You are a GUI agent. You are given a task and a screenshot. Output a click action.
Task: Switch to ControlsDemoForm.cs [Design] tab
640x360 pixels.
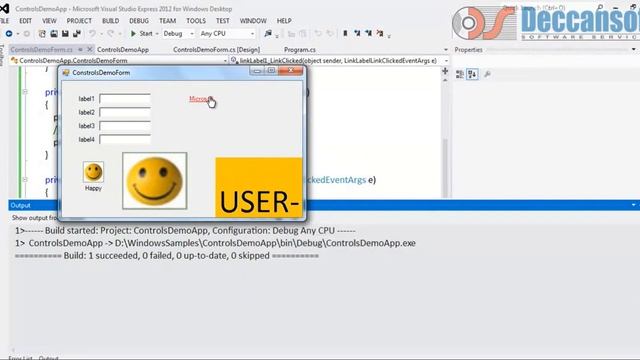click(216, 50)
